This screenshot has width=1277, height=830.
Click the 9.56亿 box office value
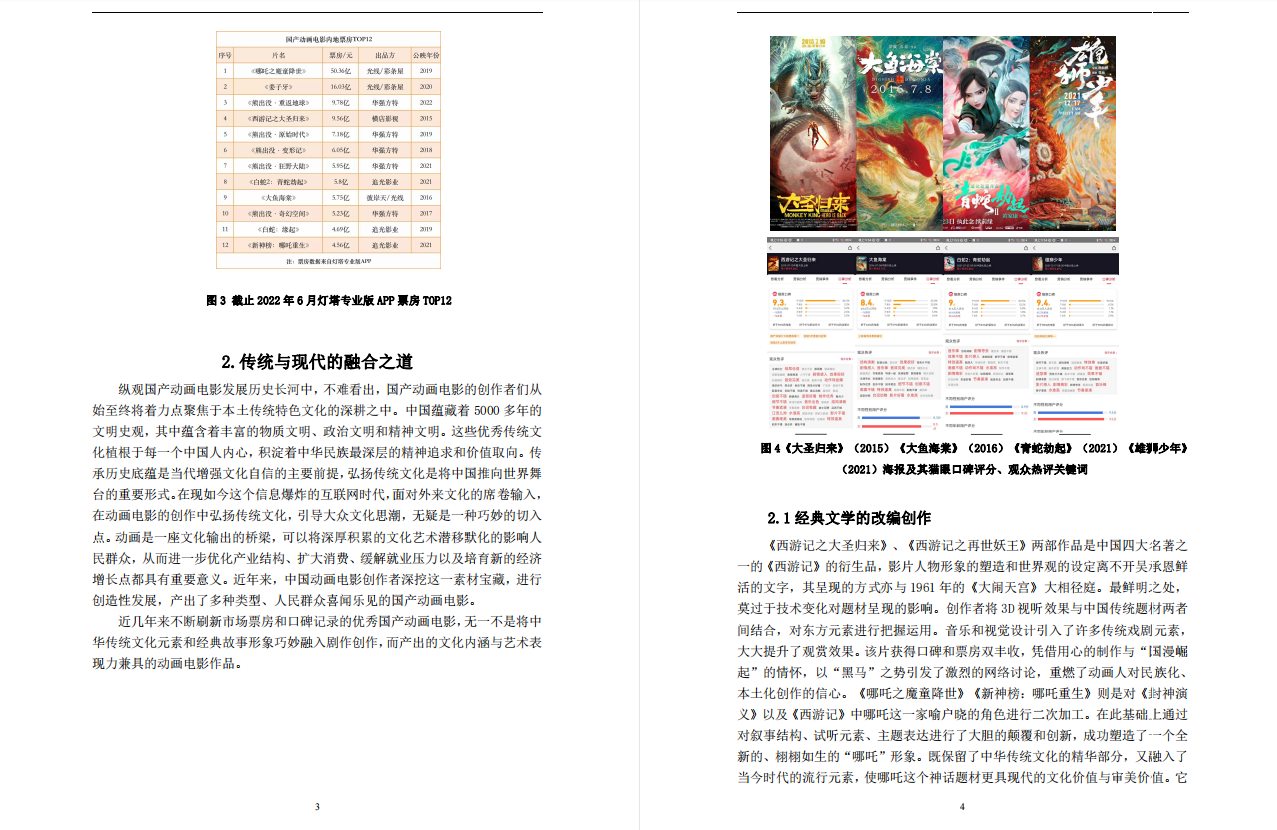[x=340, y=118]
